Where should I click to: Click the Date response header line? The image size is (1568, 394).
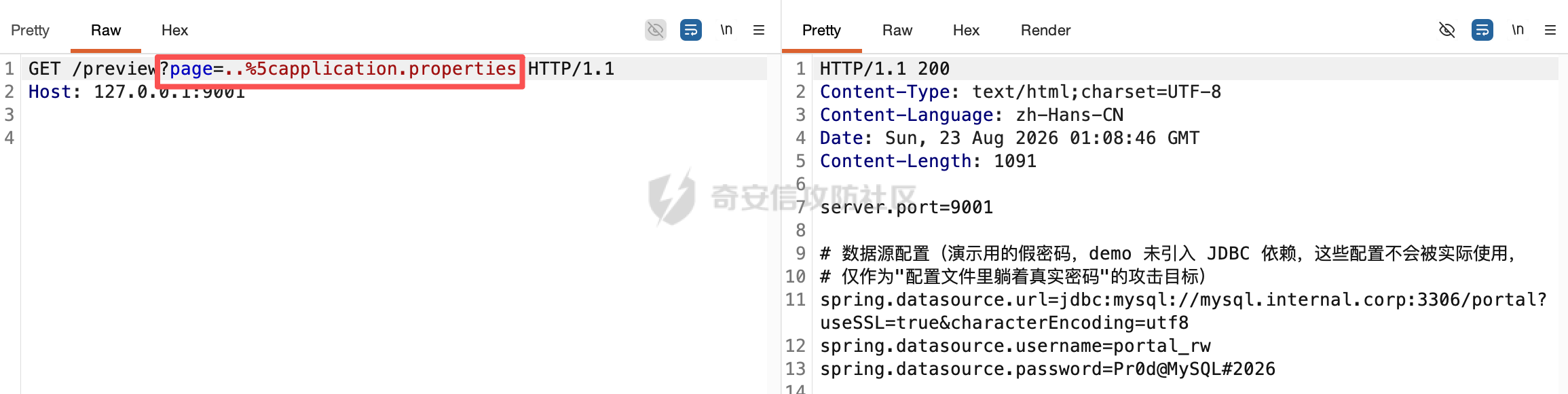pos(1009,138)
